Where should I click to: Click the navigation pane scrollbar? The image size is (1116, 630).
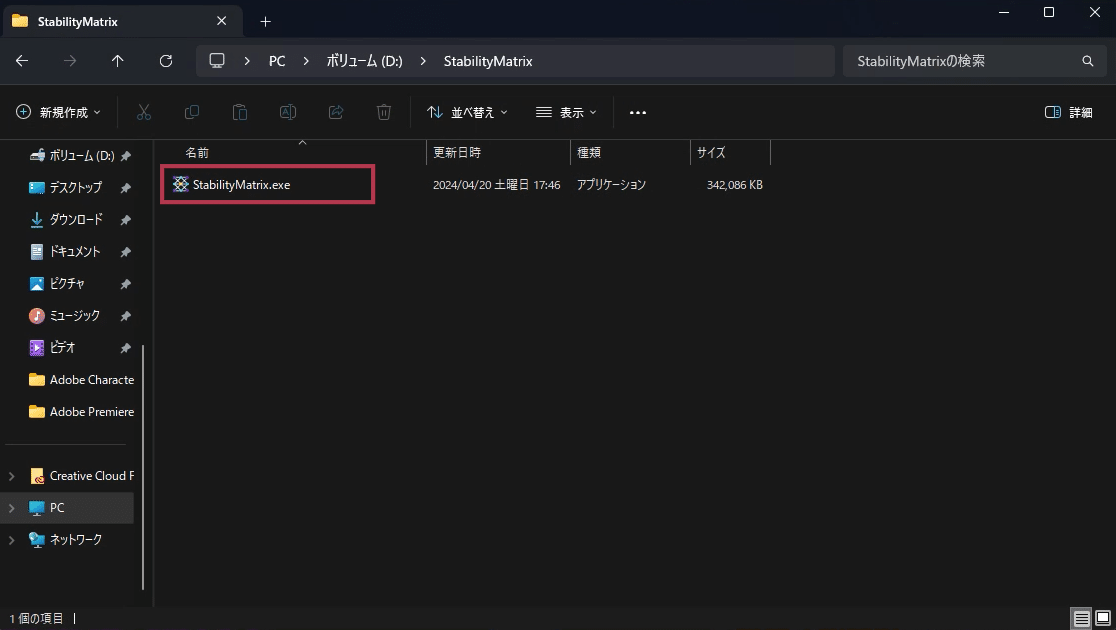(x=143, y=466)
